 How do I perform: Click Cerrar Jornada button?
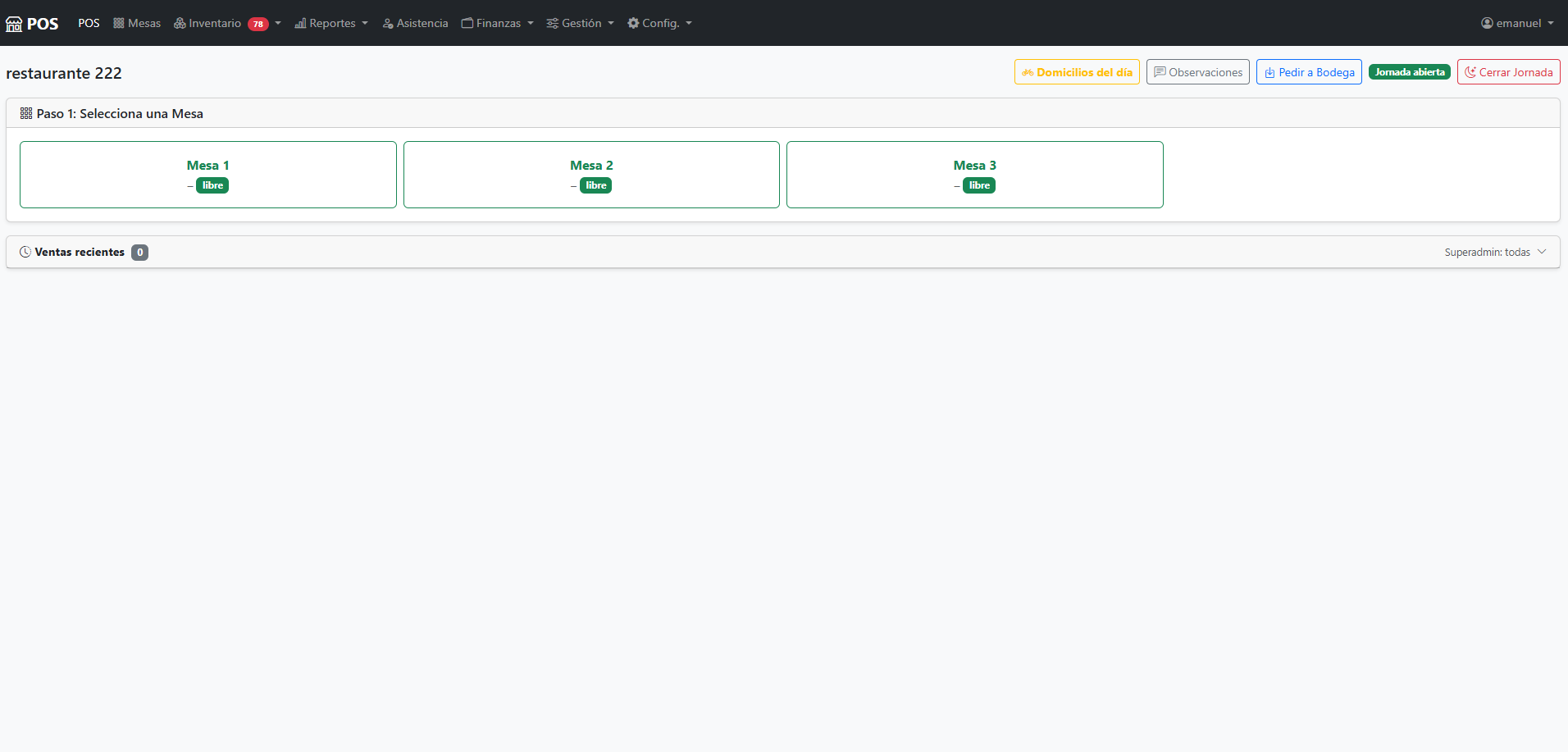click(x=1509, y=72)
